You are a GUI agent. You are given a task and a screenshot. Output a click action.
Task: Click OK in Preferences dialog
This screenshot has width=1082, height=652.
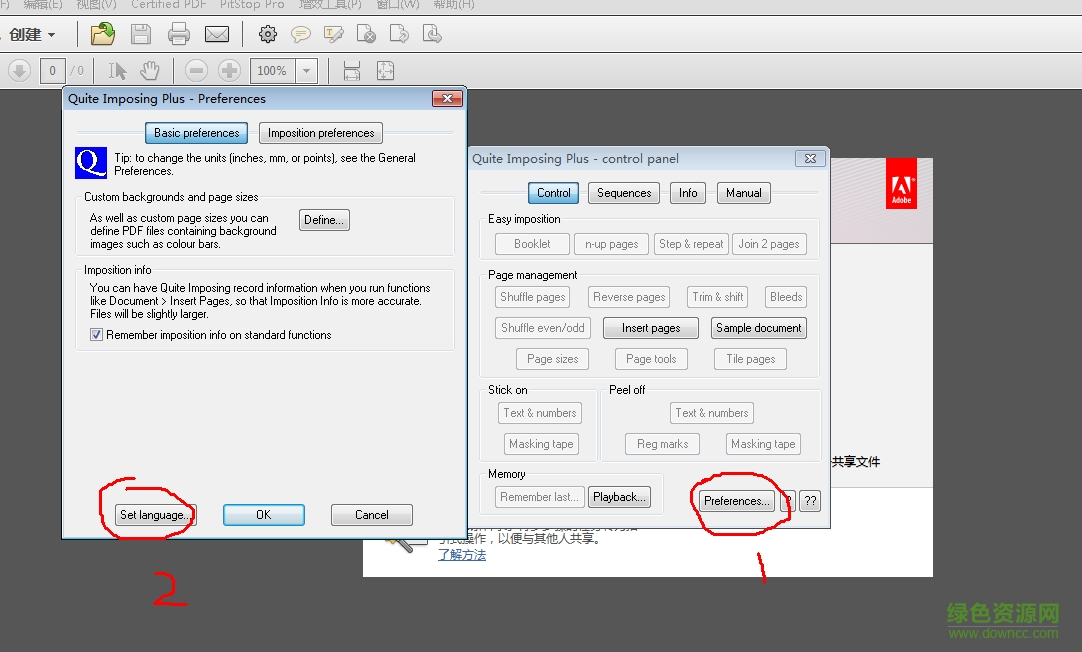pyautogui.click(x=264, y=515)
